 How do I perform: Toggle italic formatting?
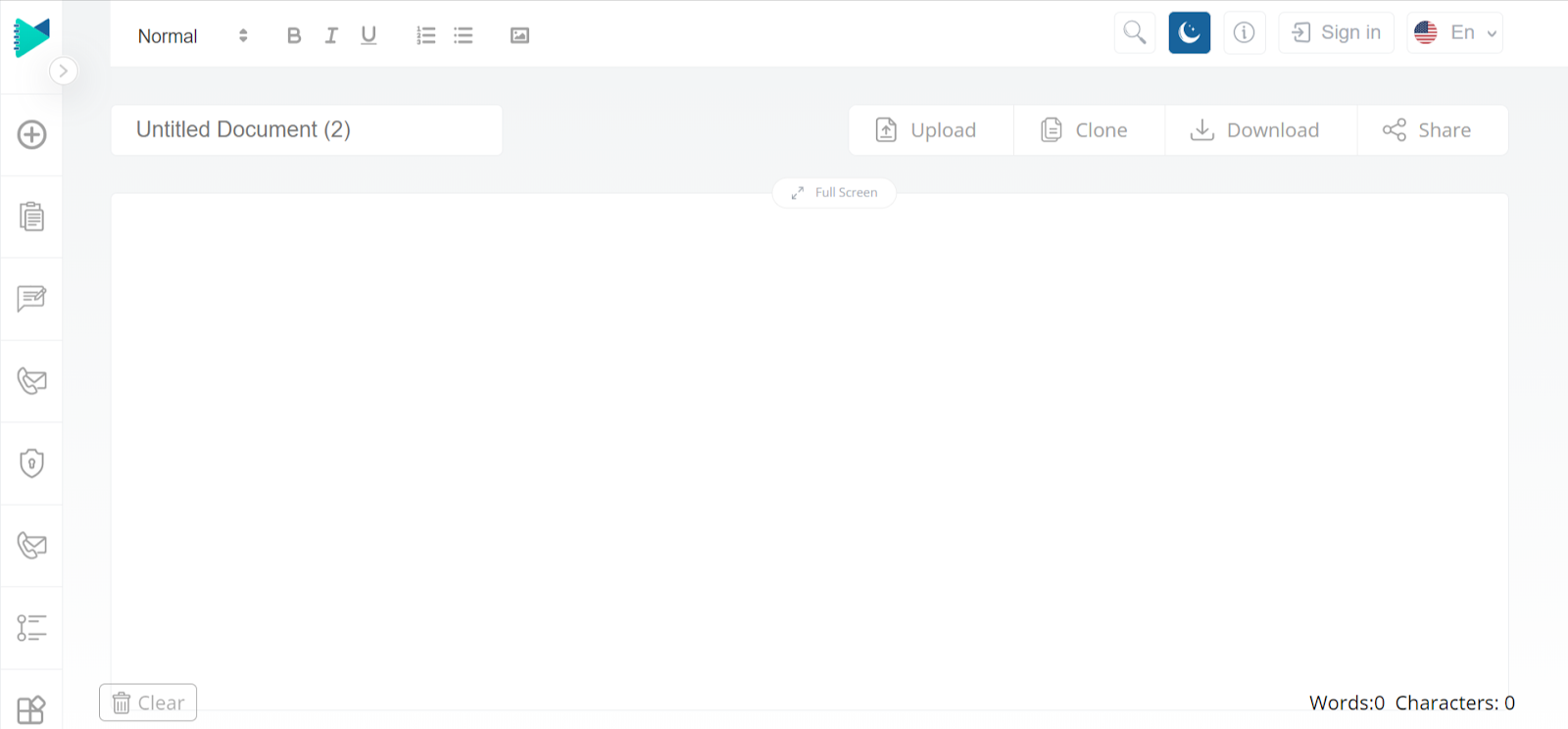pos(331,35)
